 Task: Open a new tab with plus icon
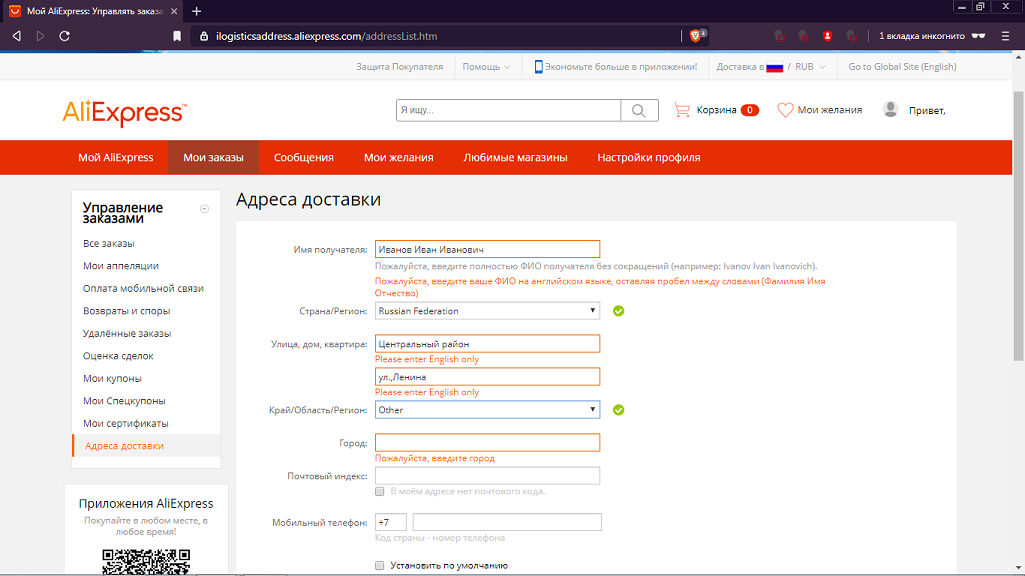196,11
